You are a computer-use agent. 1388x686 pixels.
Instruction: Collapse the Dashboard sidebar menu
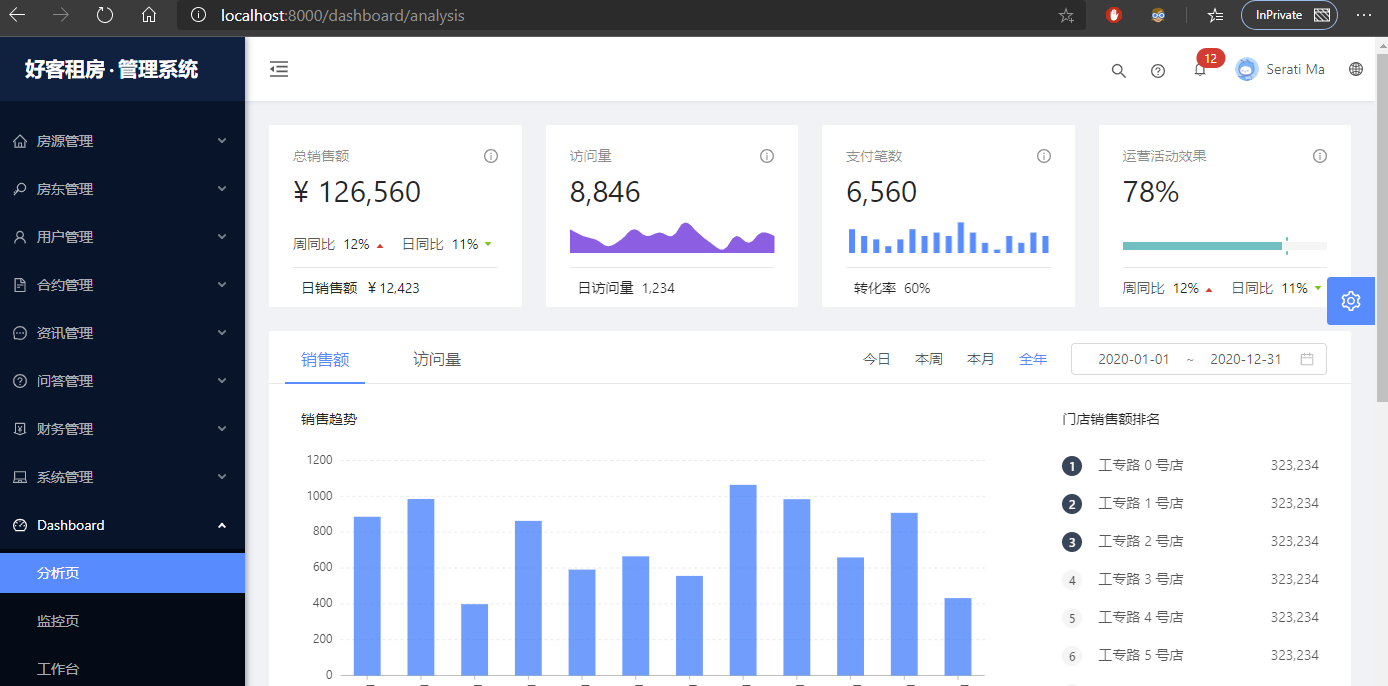122,525
